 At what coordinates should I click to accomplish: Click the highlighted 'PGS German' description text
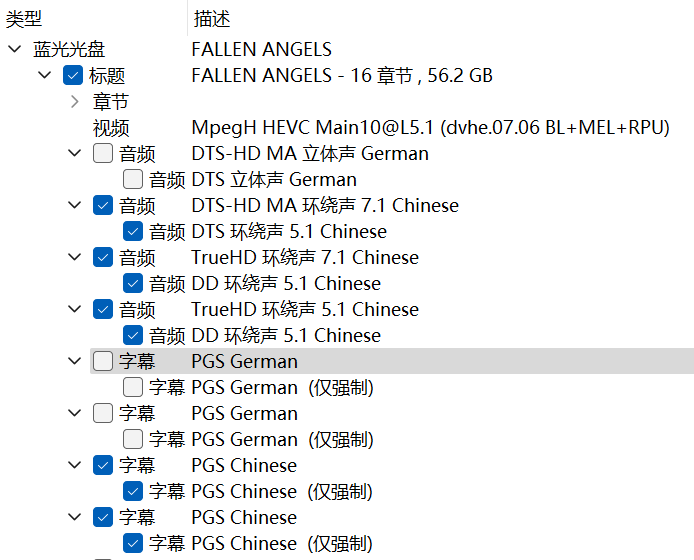(244, 362)
